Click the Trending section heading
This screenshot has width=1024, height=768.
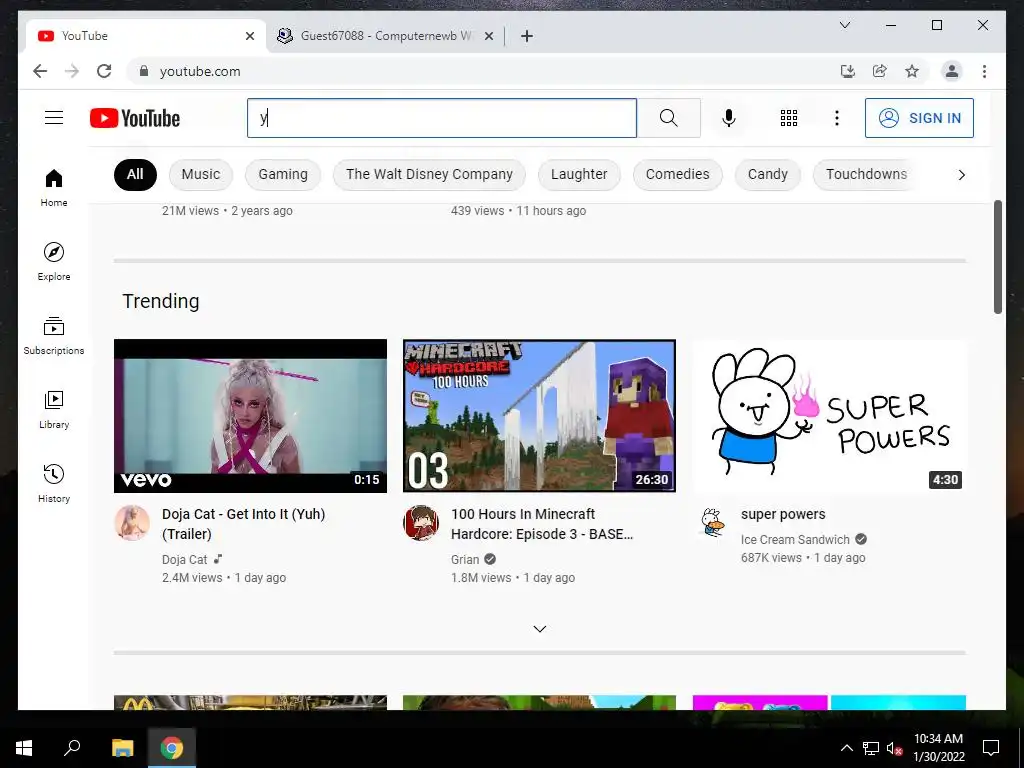(161, 301)
